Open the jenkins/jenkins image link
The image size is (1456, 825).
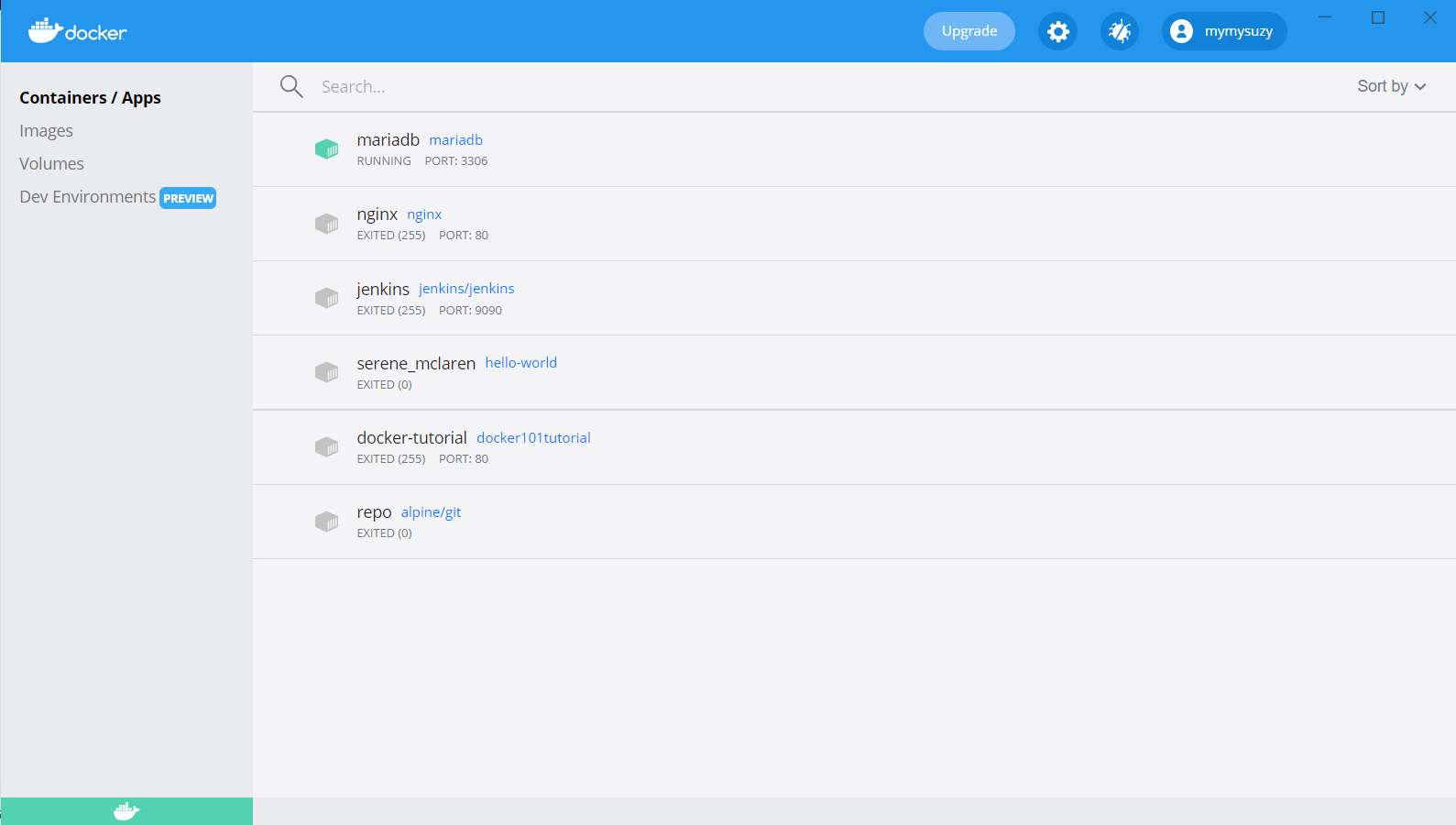coord(466,288)
